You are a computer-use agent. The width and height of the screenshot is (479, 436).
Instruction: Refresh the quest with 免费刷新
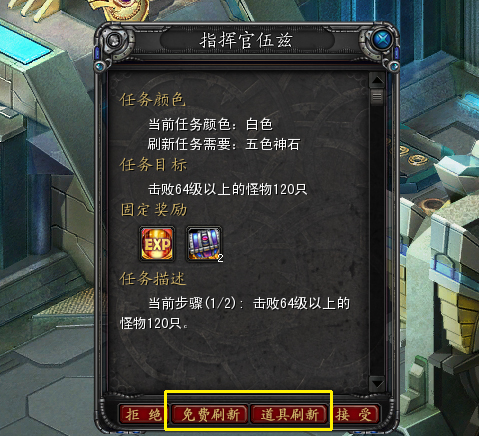pos(210,415)
